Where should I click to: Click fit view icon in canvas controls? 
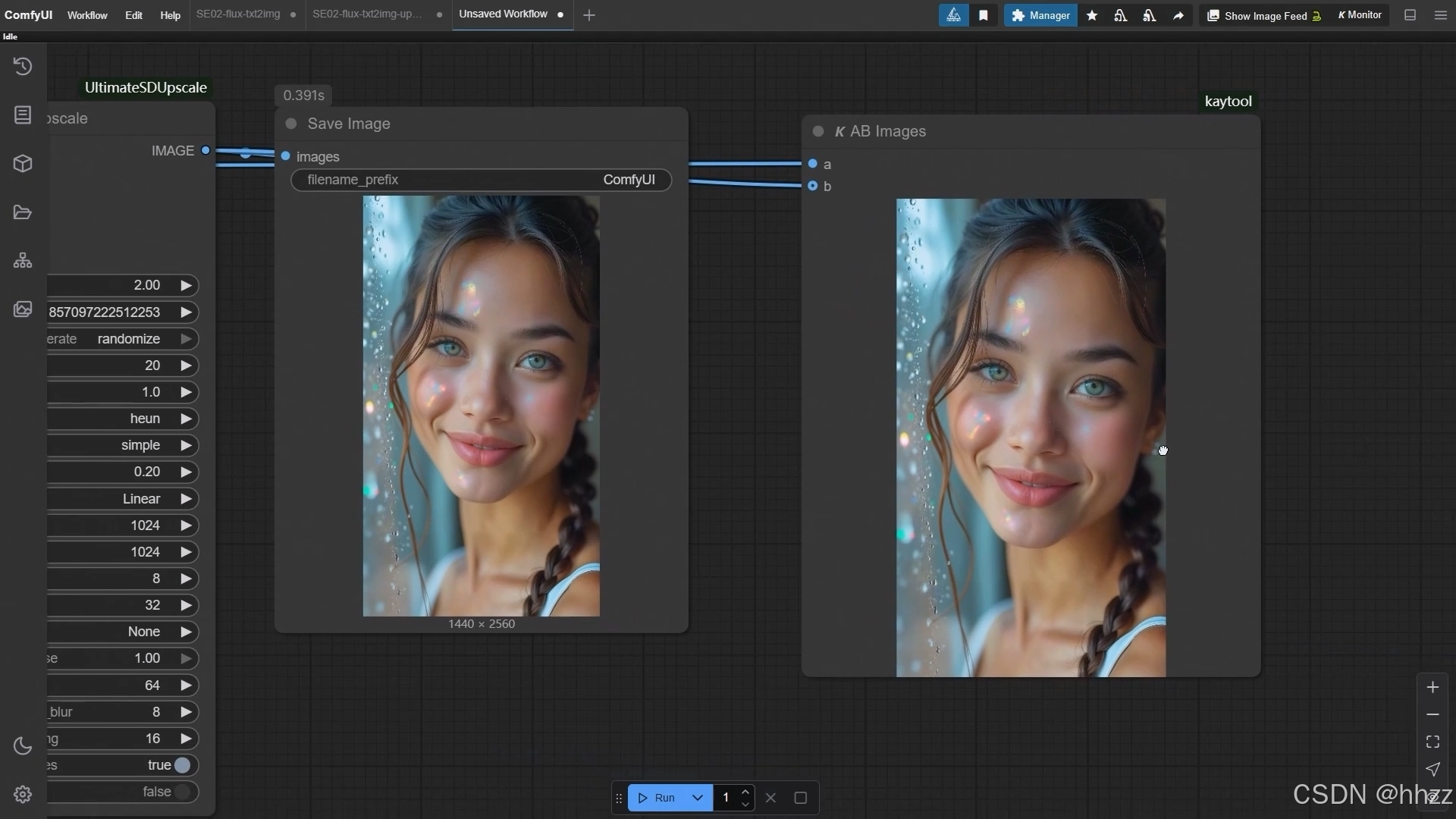pos(1432,742)
